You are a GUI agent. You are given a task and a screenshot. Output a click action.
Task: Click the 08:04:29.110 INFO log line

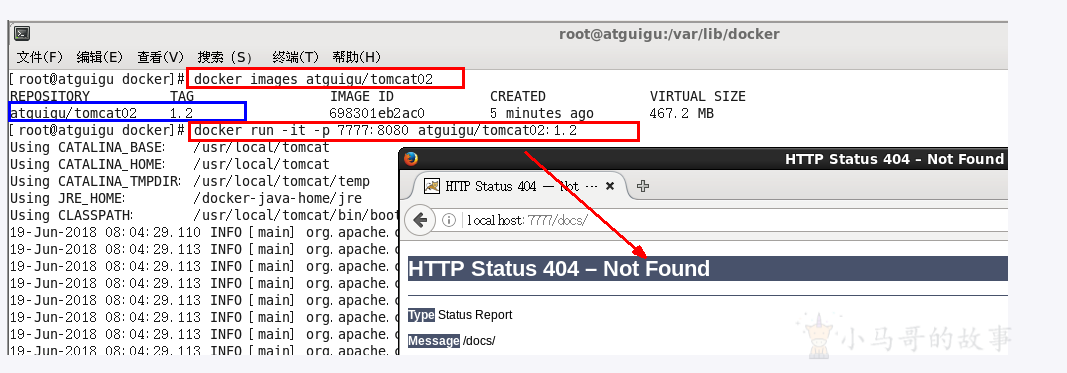click(x=203, y=232)
